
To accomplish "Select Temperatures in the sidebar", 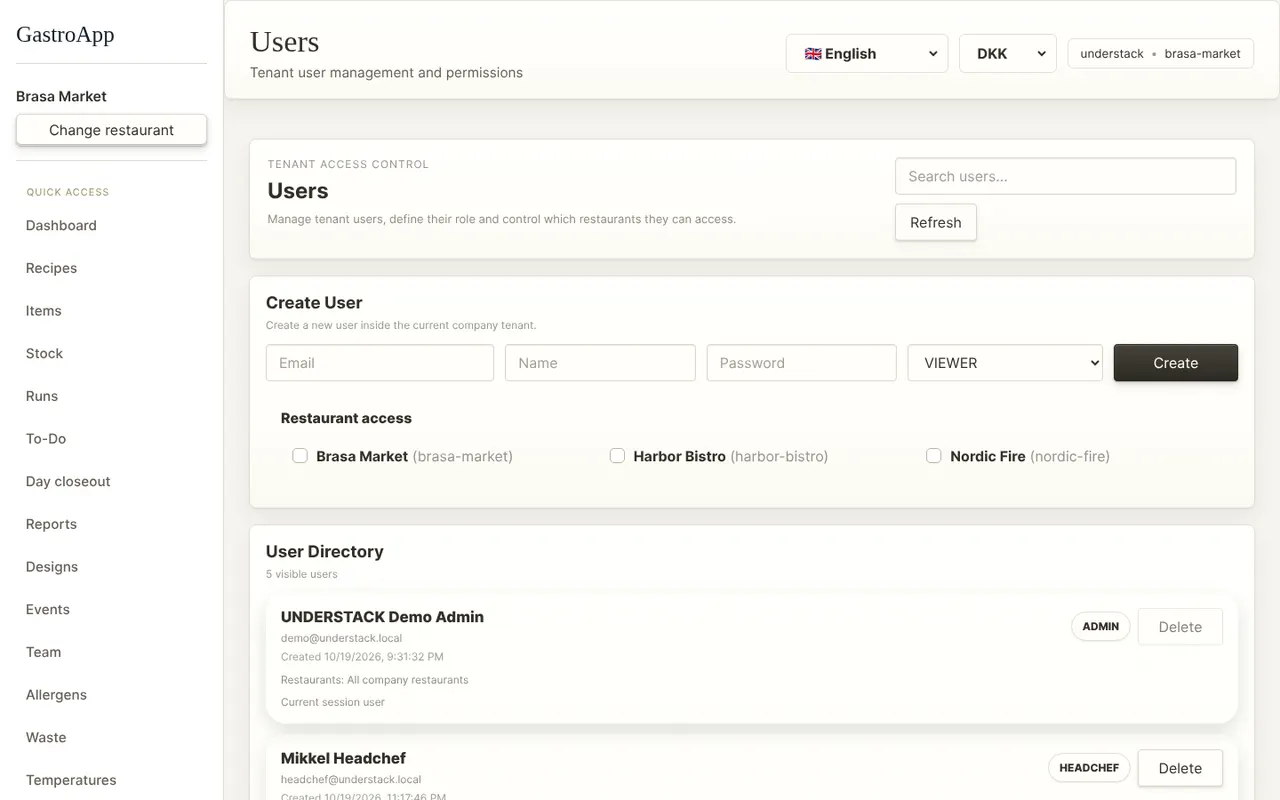I will tap(71, 780).
